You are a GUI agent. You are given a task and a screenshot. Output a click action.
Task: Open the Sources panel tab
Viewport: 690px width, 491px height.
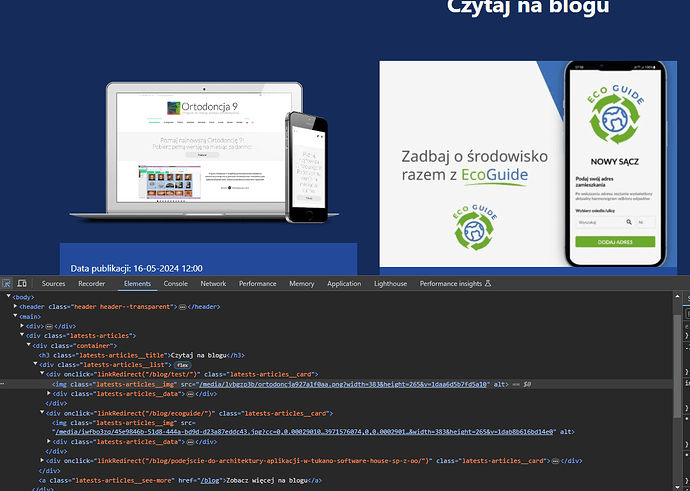[x=53, y=284]
